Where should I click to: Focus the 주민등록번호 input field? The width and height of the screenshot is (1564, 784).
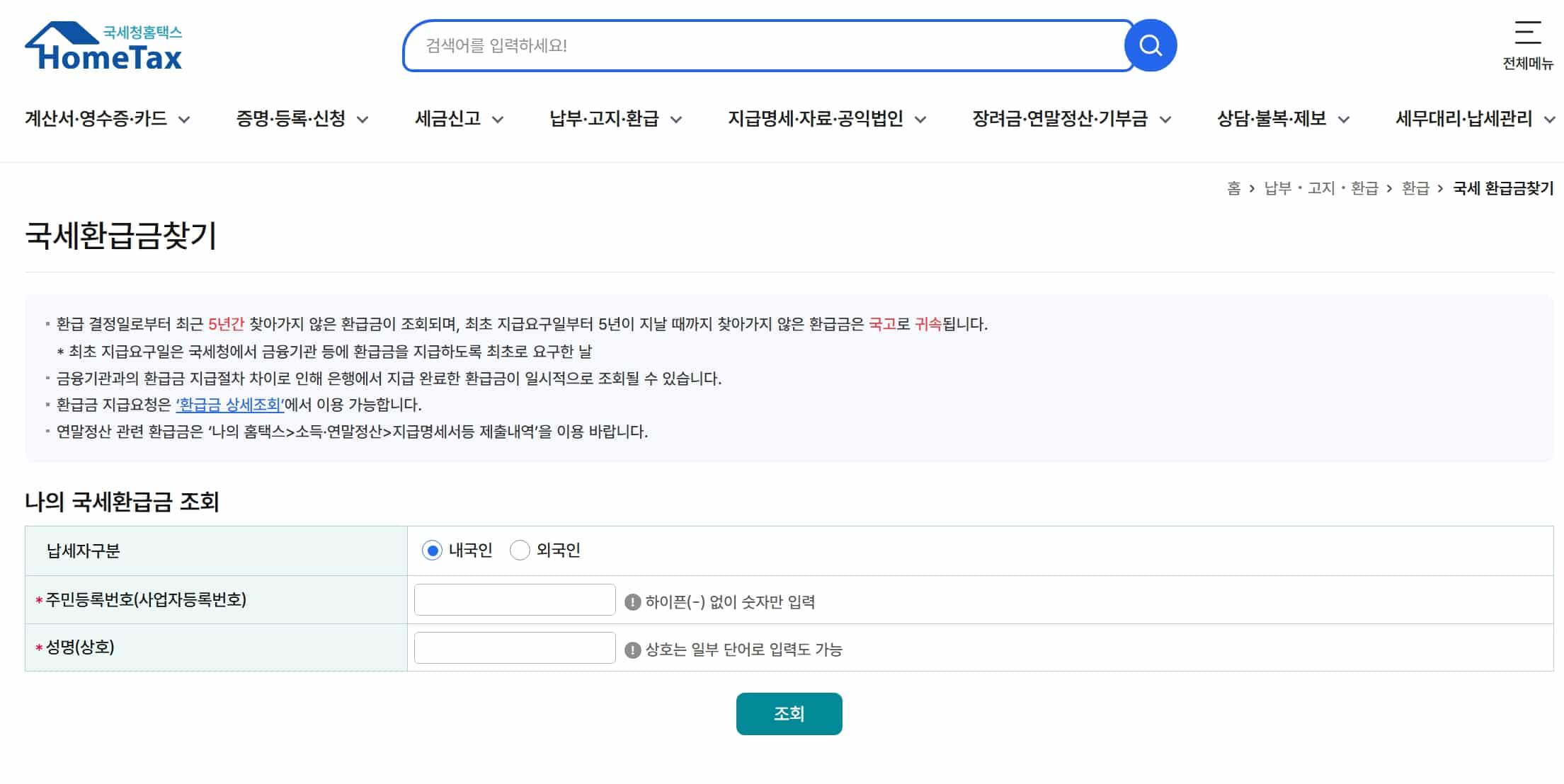coord(515,600)
